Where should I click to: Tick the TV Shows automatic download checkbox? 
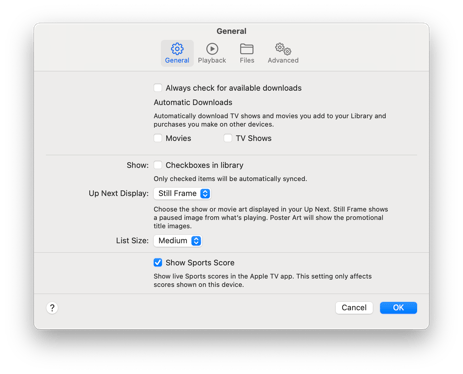click(228, 138)
